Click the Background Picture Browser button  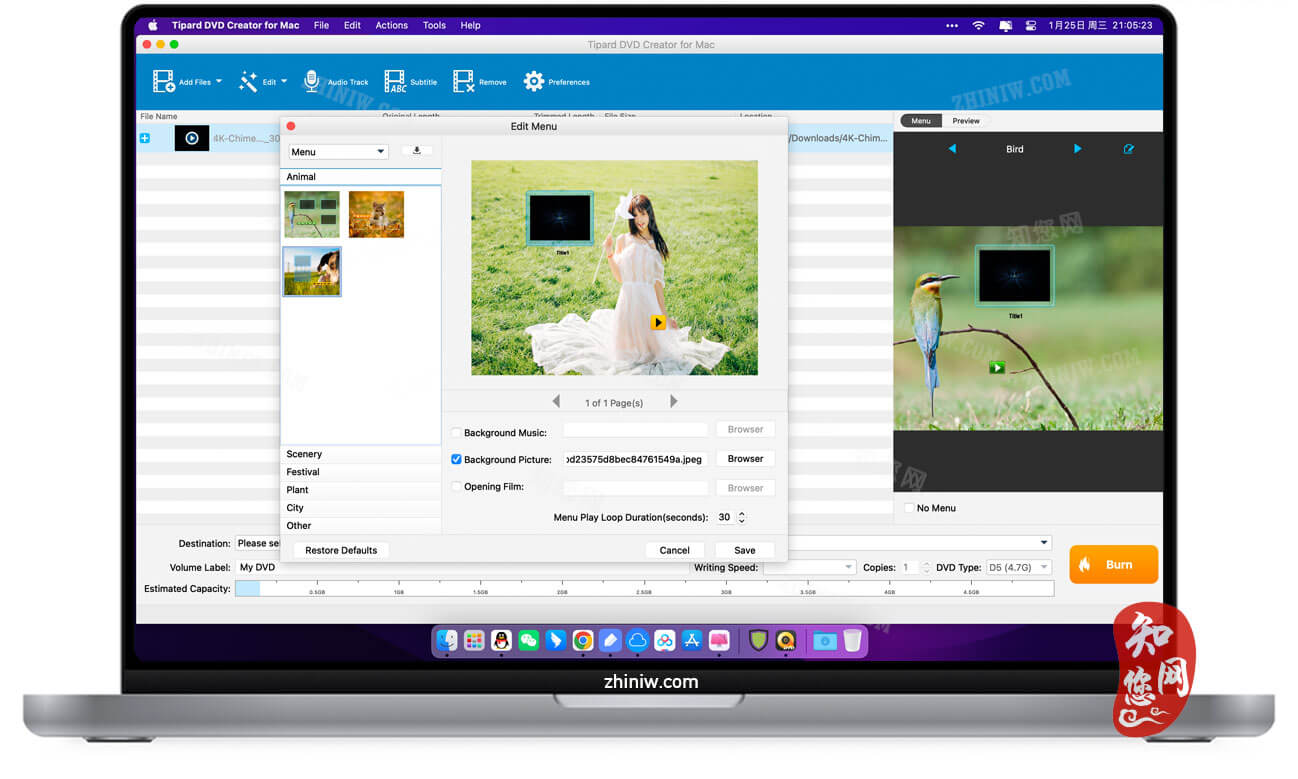[746, 459]
